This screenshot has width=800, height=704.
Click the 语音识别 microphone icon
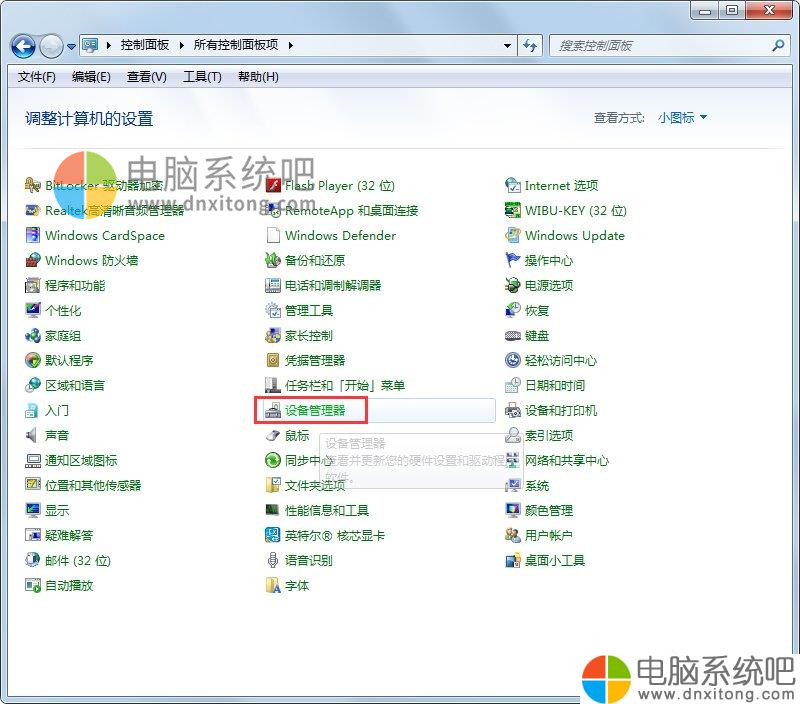click(x=273, y=560)
